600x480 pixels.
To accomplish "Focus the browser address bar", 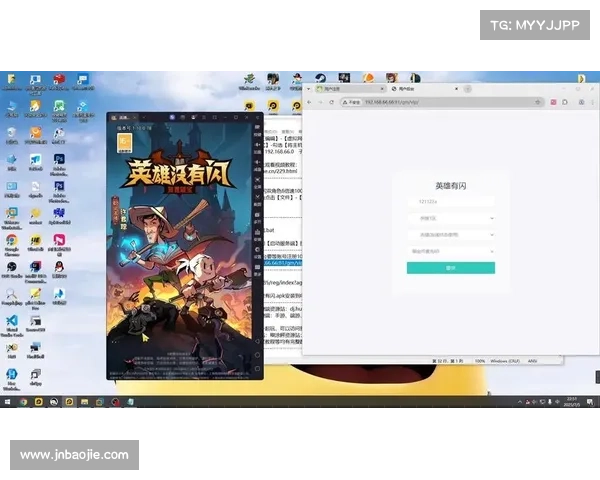I will [x=442, y=102].
